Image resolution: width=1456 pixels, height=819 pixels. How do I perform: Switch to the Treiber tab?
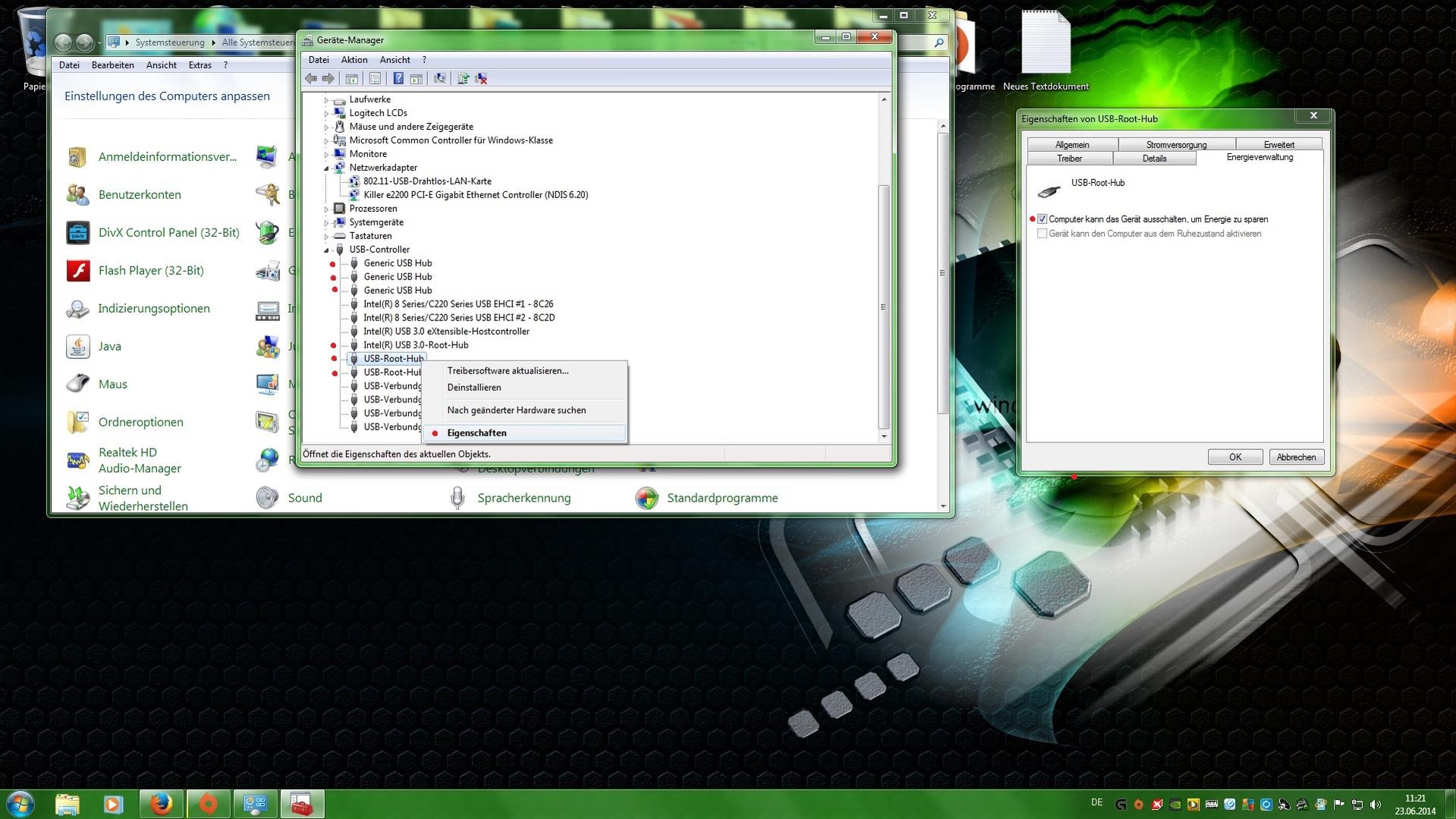point(1070,159)
